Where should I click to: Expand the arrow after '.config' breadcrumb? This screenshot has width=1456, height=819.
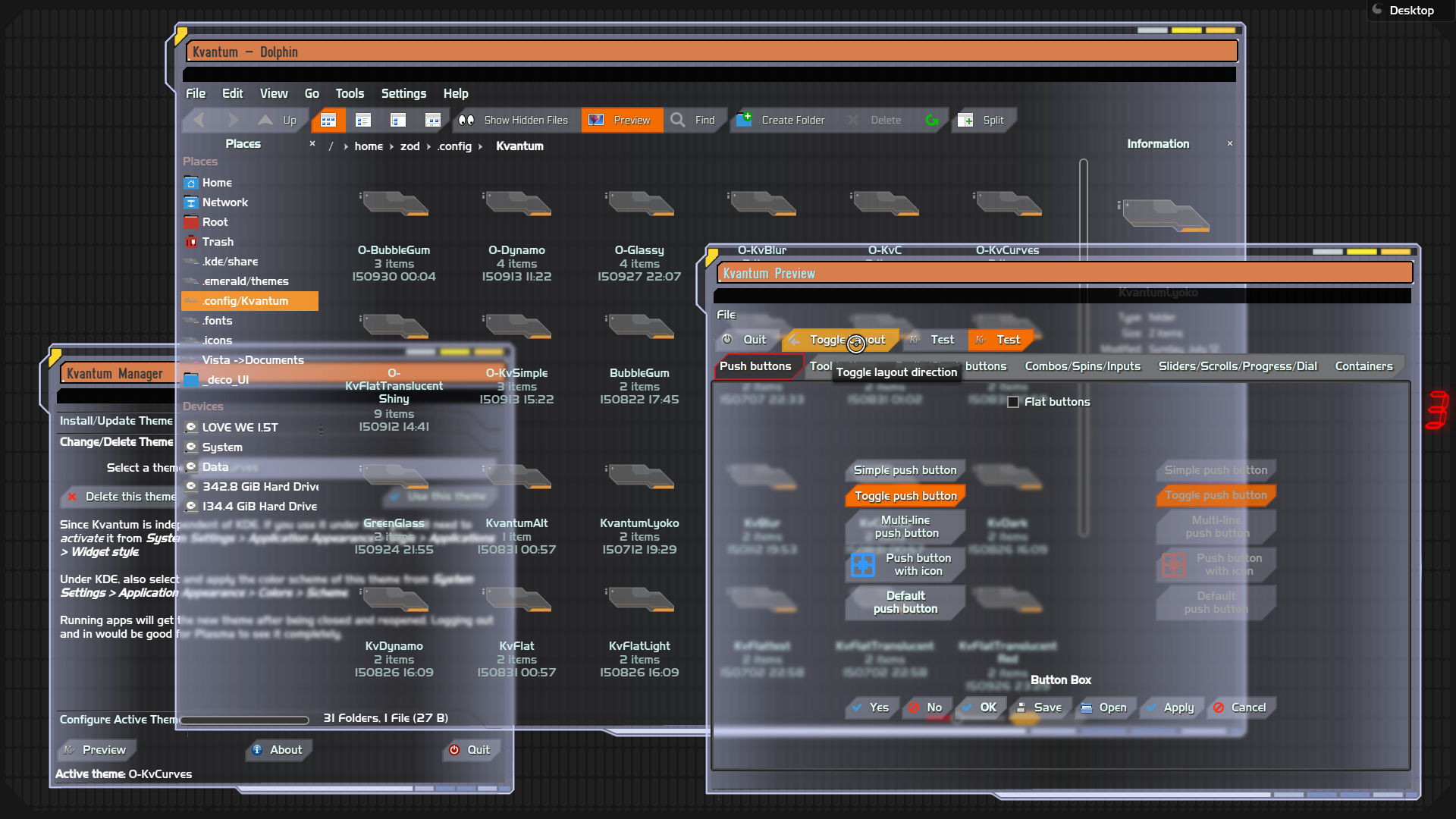(480, 146)
